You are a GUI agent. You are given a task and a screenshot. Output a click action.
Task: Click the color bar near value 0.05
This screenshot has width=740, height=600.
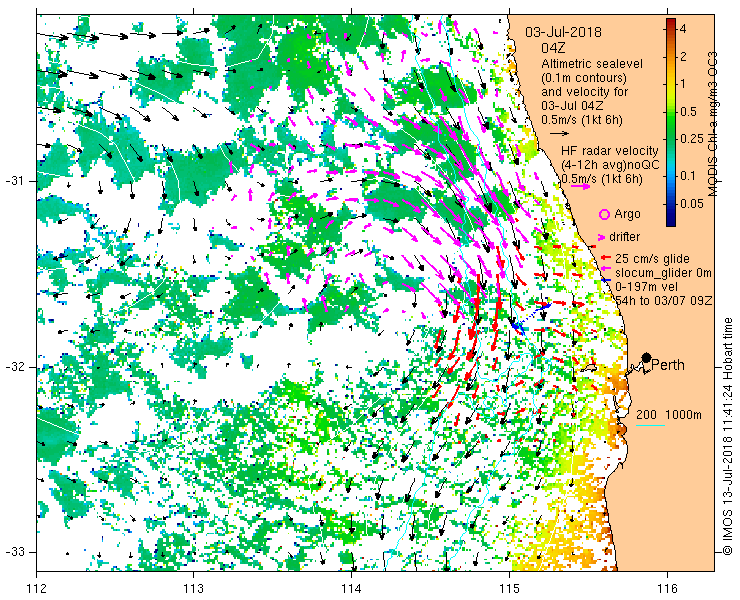coord(671,204)
